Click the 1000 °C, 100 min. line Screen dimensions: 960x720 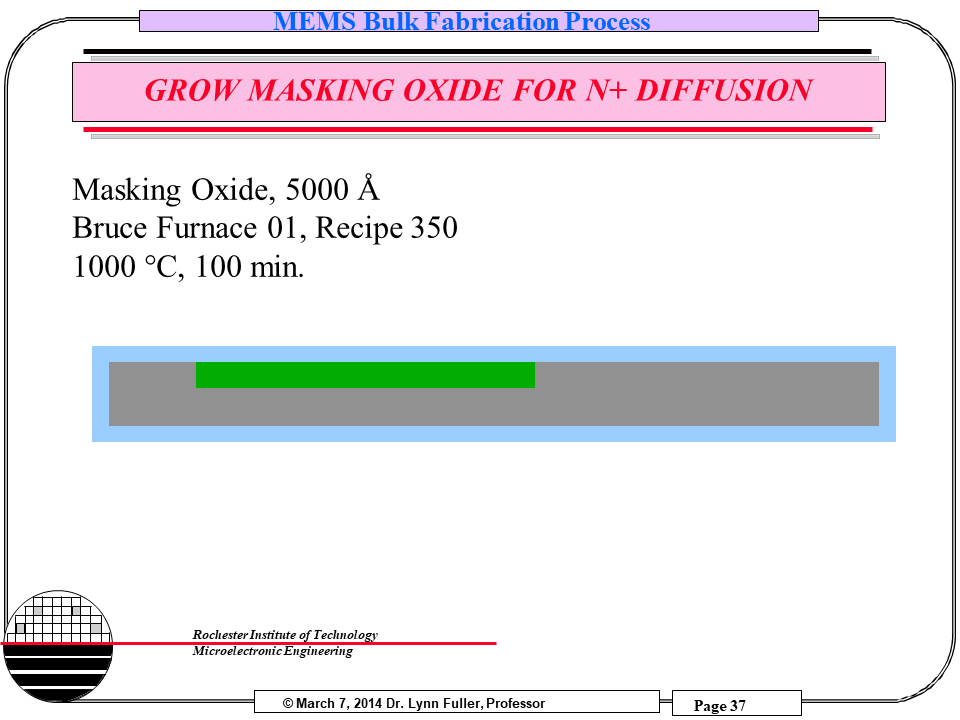point(187,268)
